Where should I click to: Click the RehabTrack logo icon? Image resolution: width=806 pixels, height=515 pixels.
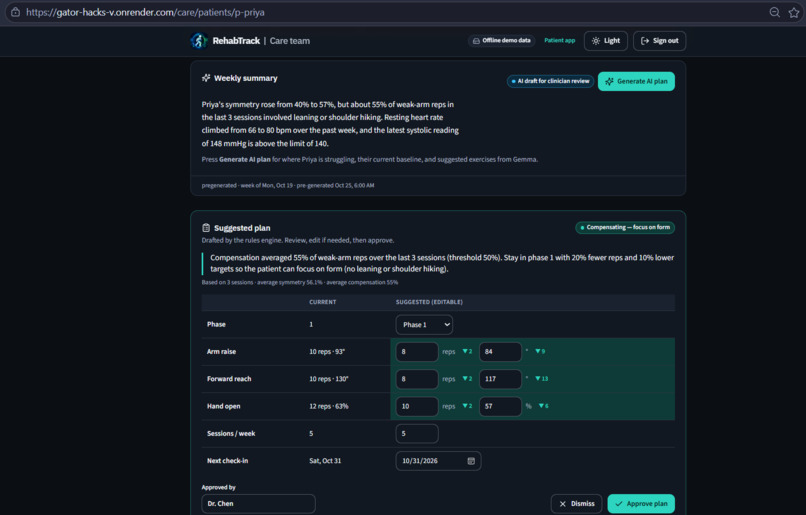click(199, 41)
